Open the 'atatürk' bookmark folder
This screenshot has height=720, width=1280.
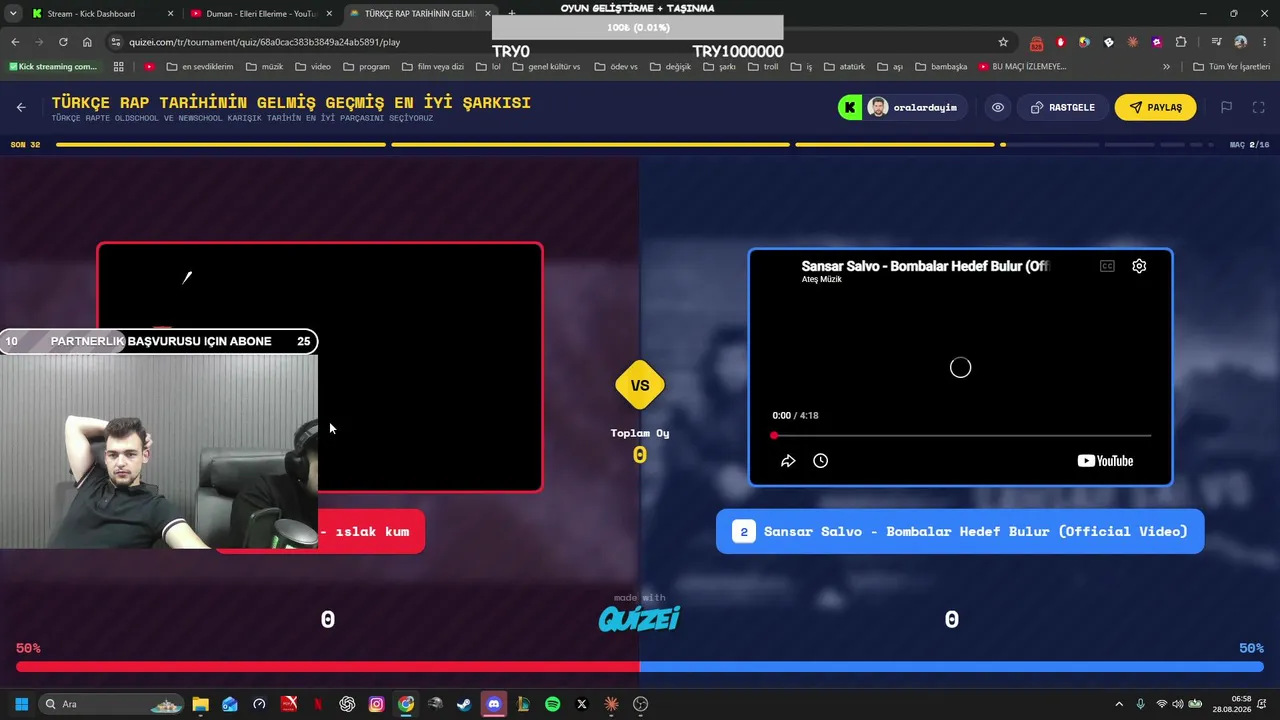coord(844,67)
